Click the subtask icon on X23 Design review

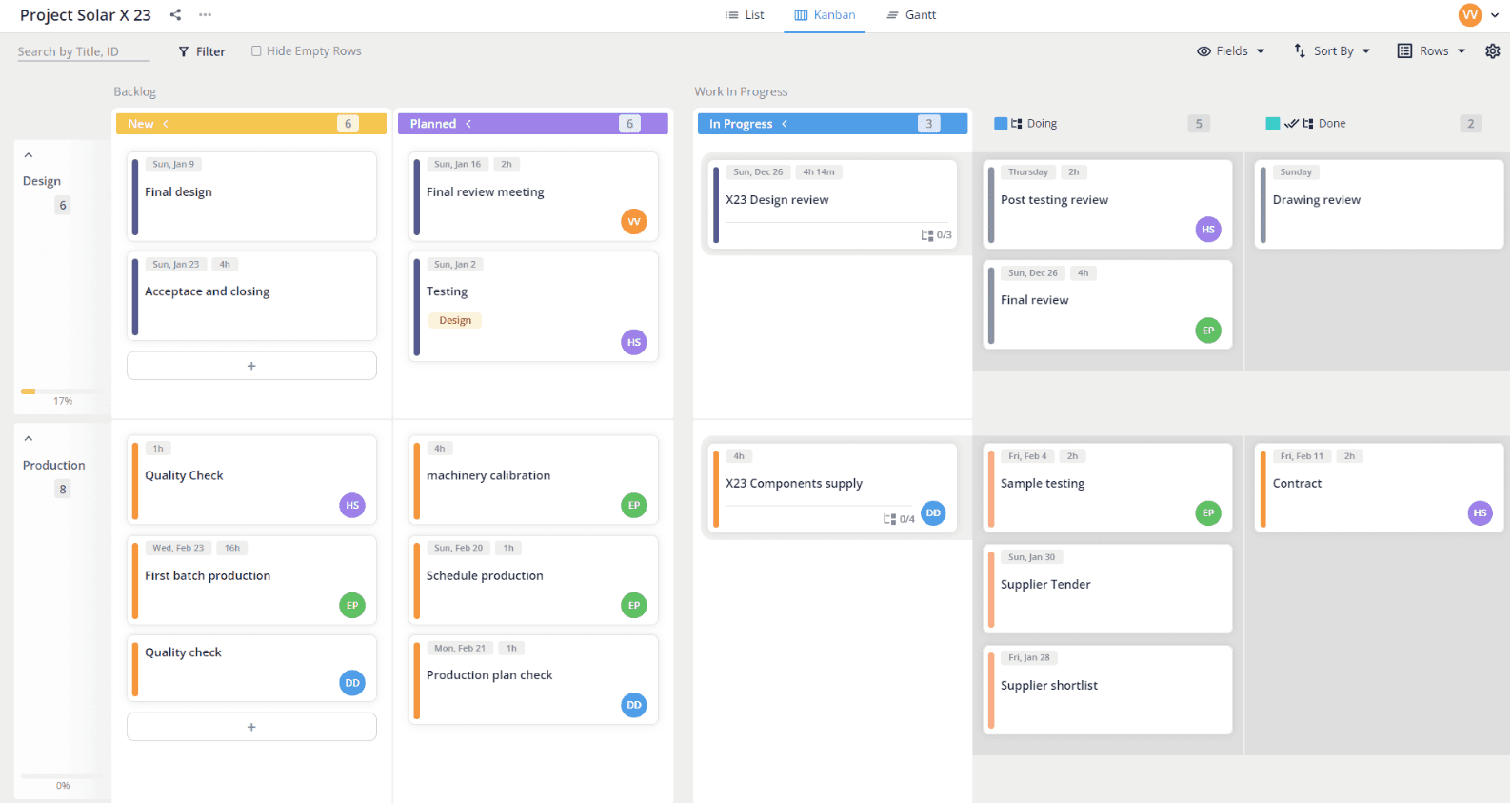(x=926, y=235)
